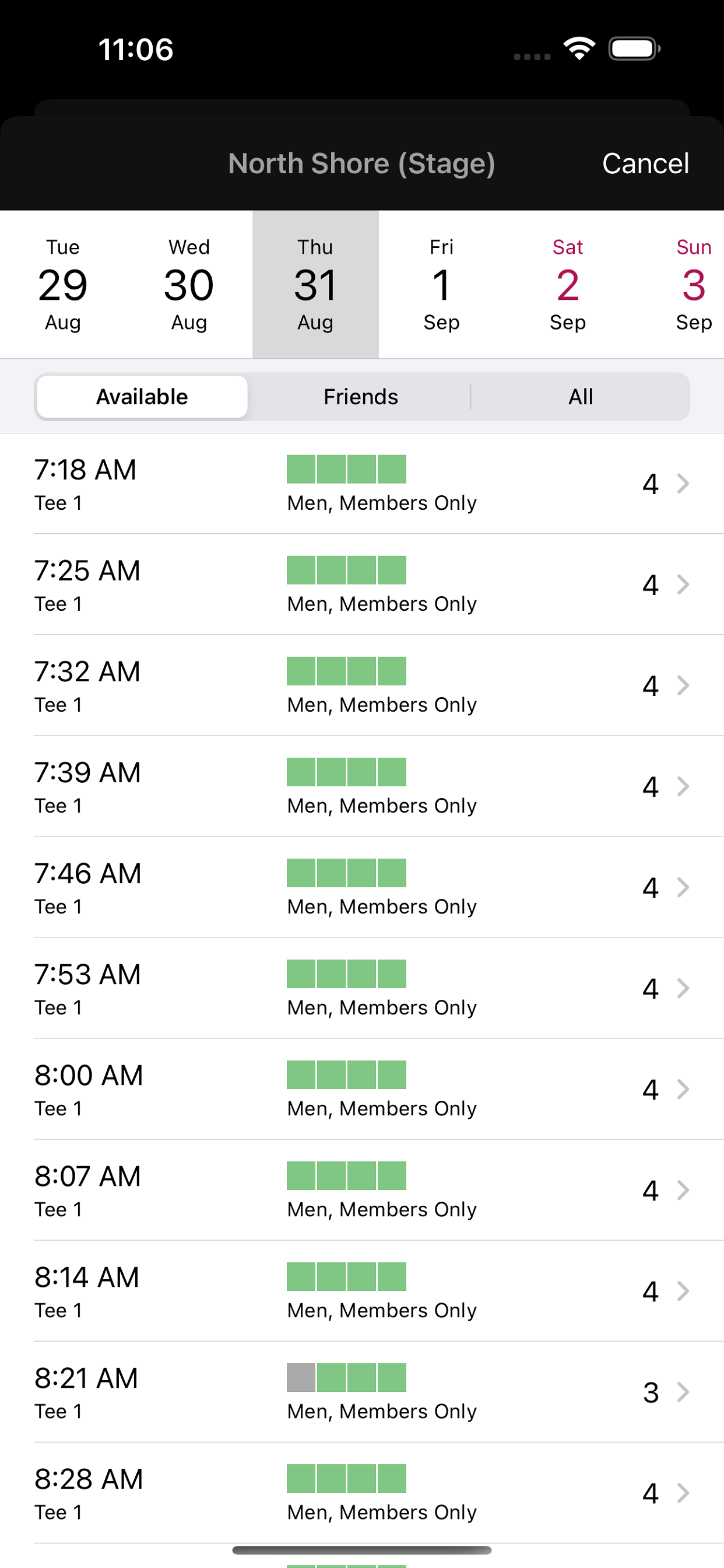
Task: Show All tee times segment
Action: click(x=581, y=397)
